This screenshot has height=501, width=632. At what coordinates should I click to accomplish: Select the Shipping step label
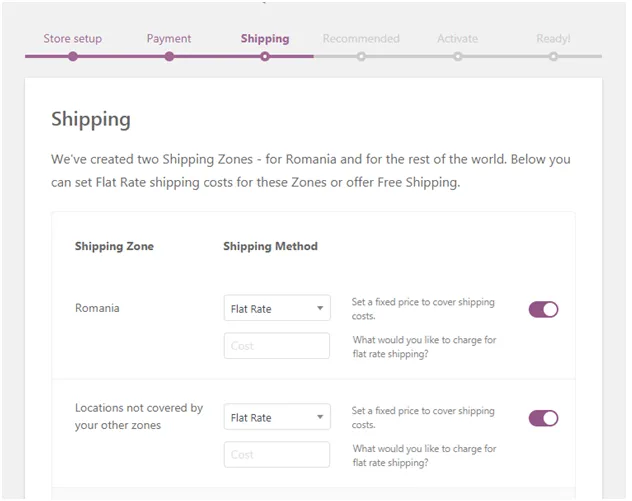click(x=265, y=39)
